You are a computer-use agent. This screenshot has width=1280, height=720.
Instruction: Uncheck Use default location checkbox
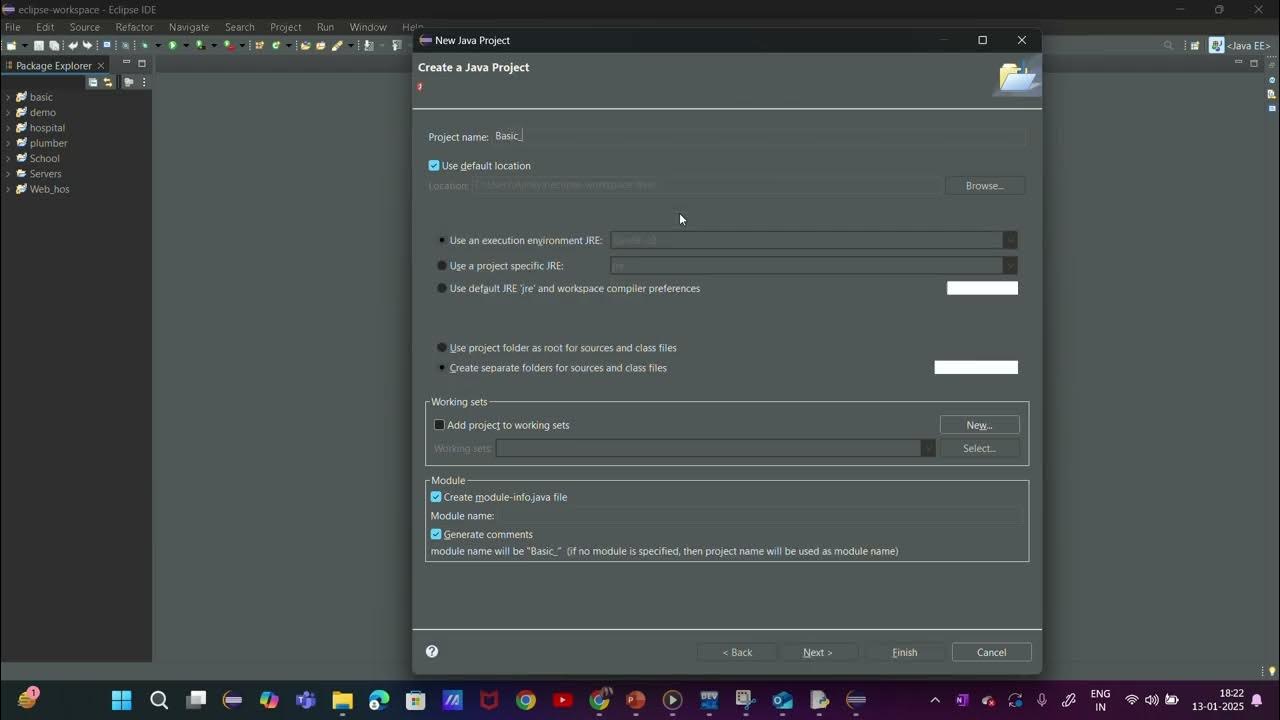click(x=434, y=166)
